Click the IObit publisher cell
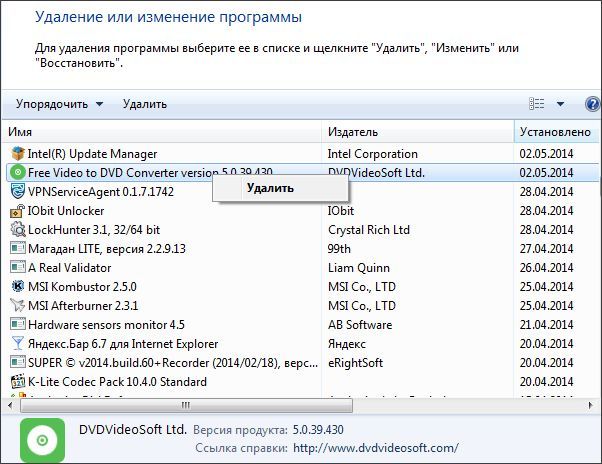 (x=341, y=211)
